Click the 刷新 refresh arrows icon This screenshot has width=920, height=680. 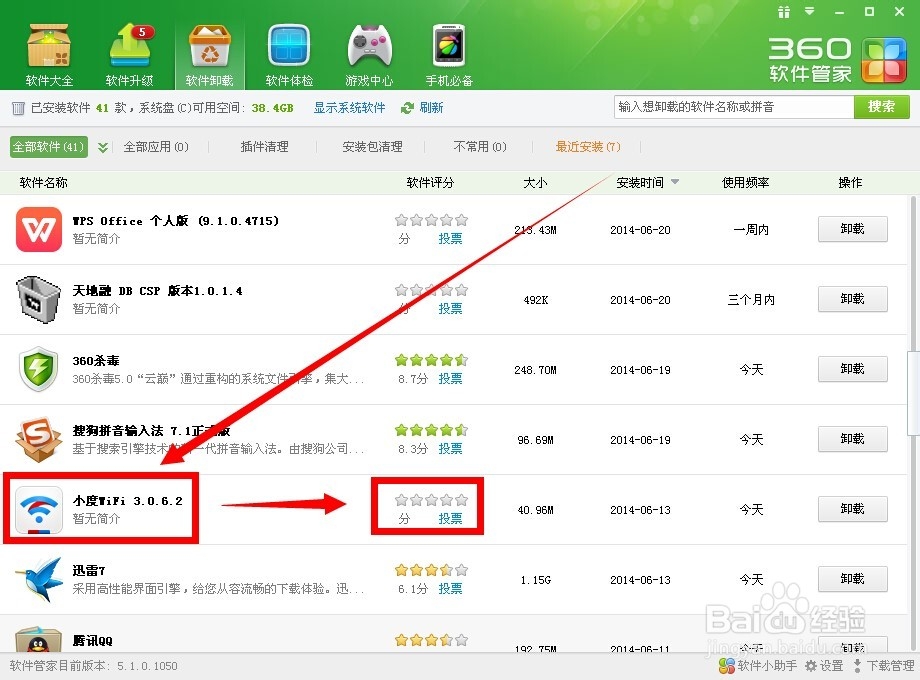tap(407, 108)
